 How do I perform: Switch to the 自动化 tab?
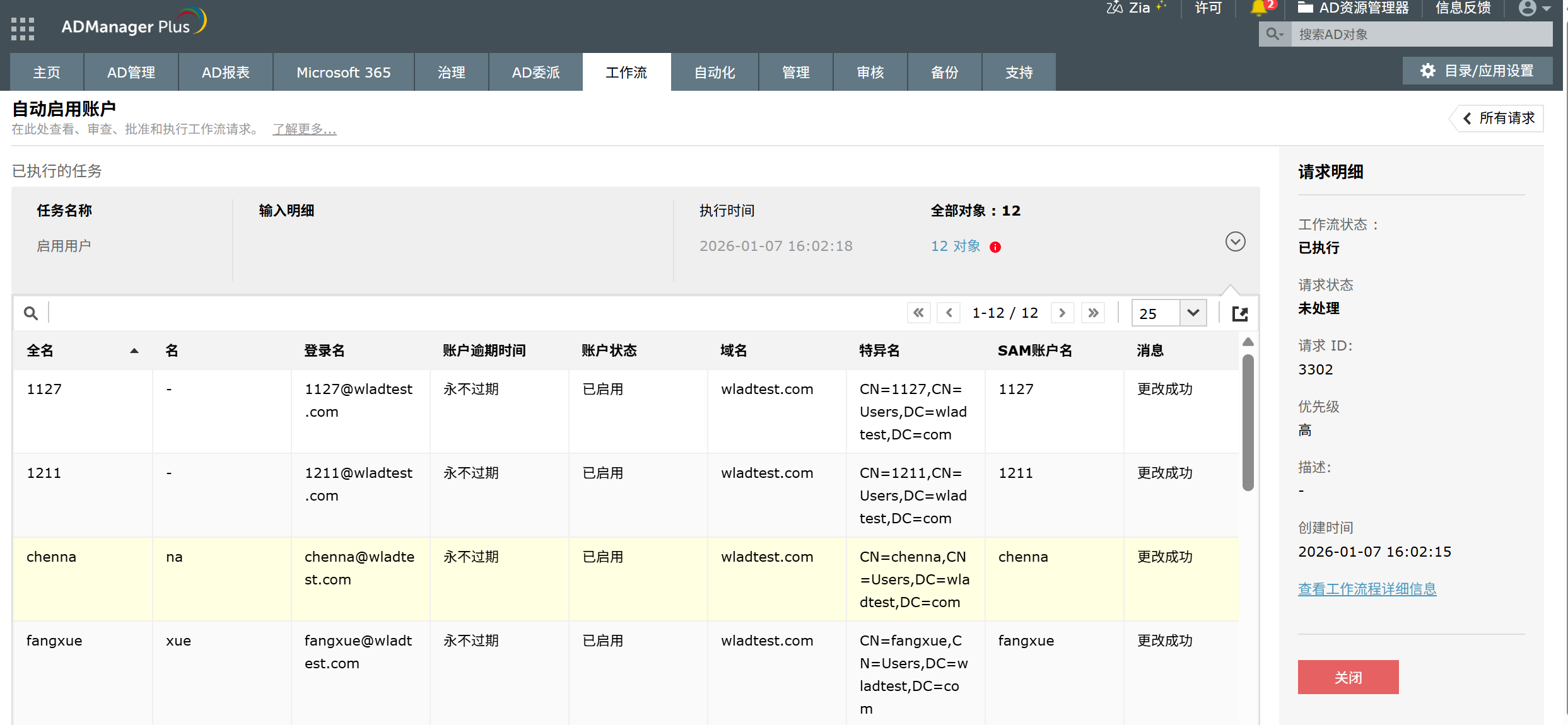point(714,72)
